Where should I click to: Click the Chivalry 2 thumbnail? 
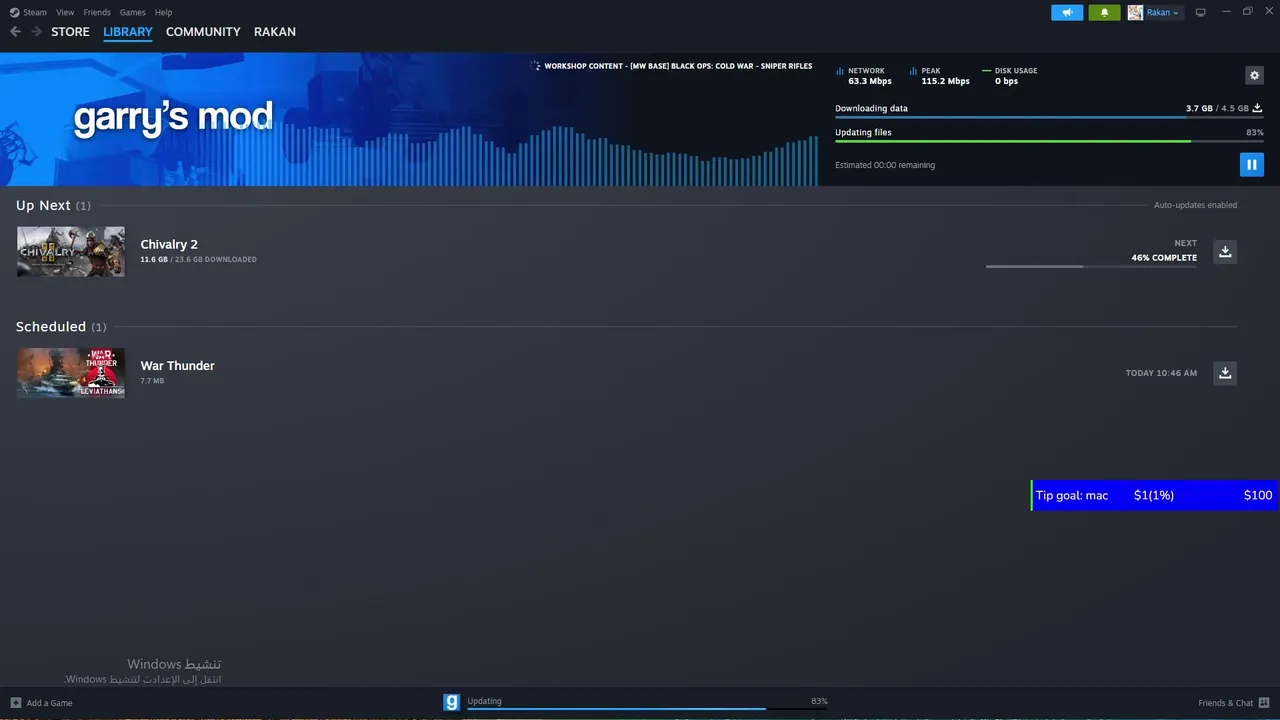[x=71, y=251]
